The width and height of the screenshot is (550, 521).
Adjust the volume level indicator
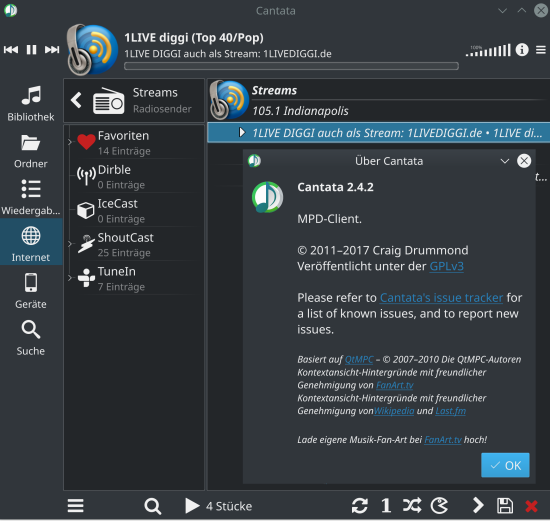488,51
